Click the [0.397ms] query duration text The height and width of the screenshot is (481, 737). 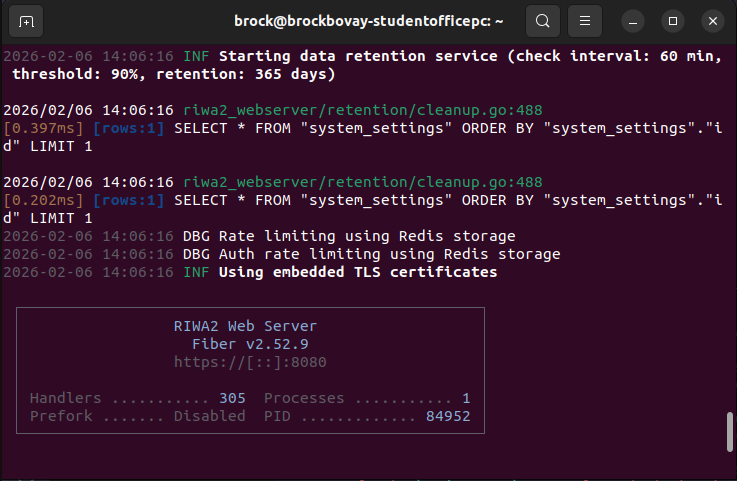tap(43, 128)
